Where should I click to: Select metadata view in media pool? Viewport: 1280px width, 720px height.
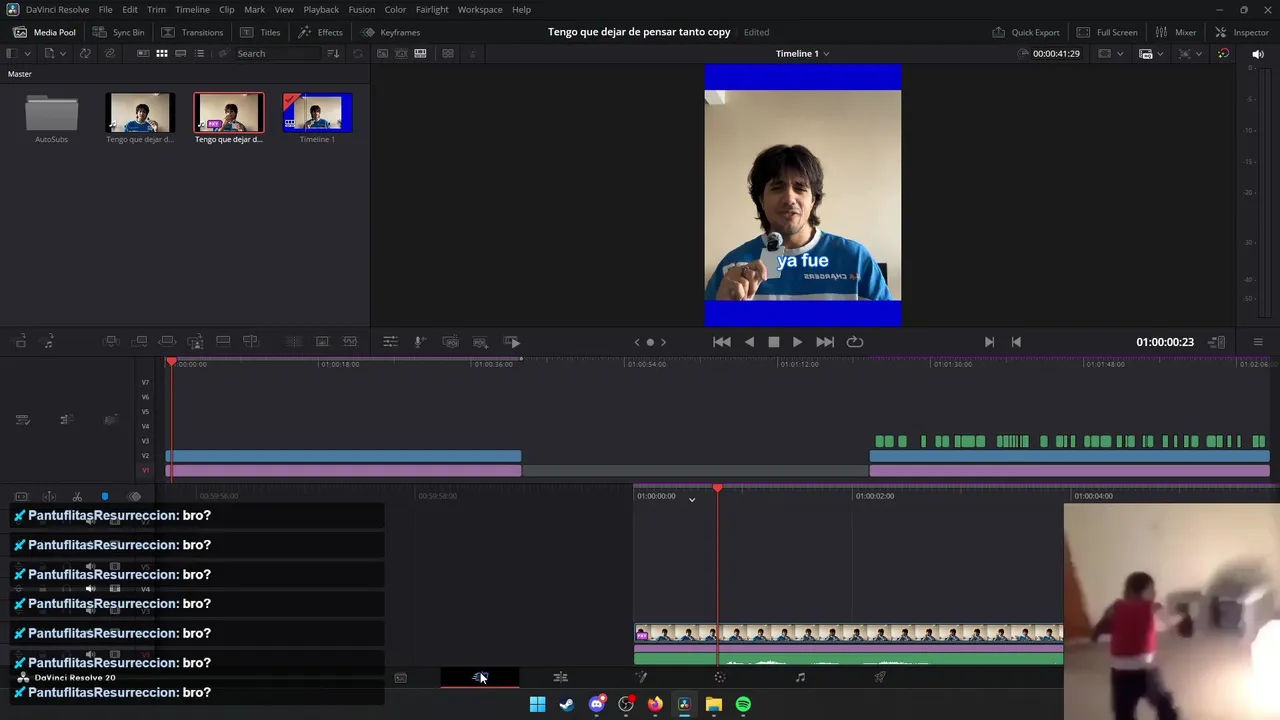(142, 53)
